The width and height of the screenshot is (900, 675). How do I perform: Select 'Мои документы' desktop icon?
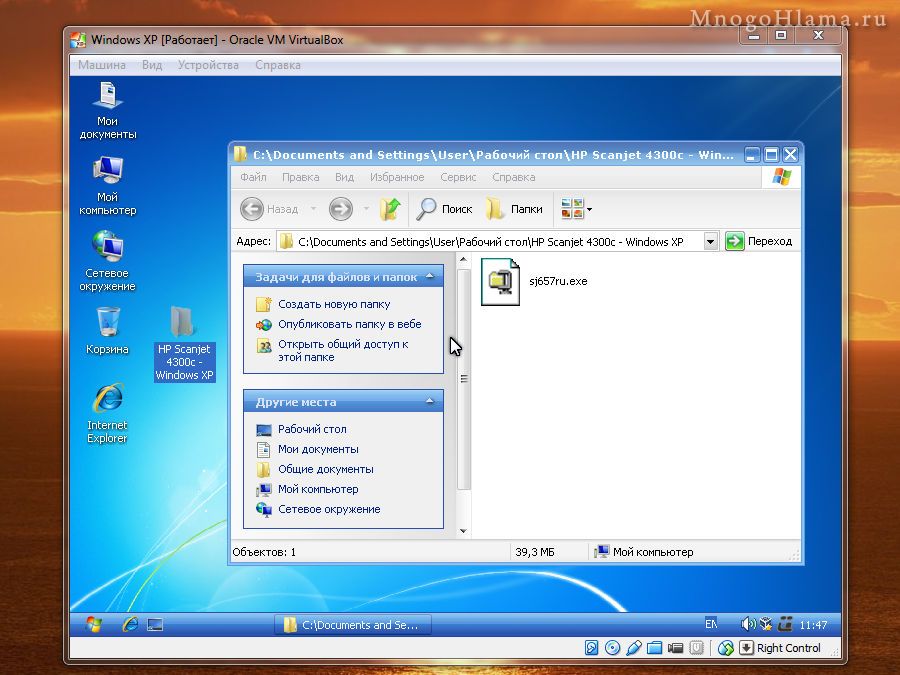click(x=108, y=111)
